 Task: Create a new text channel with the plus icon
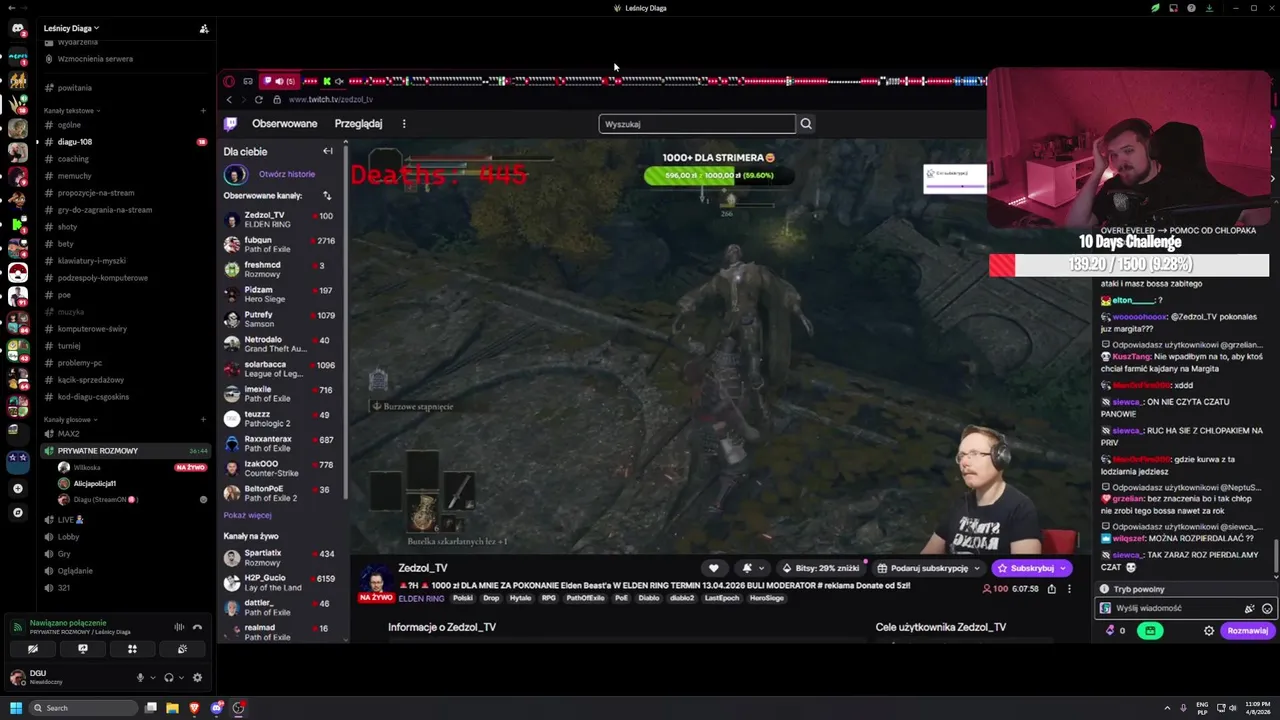point(203,110)
